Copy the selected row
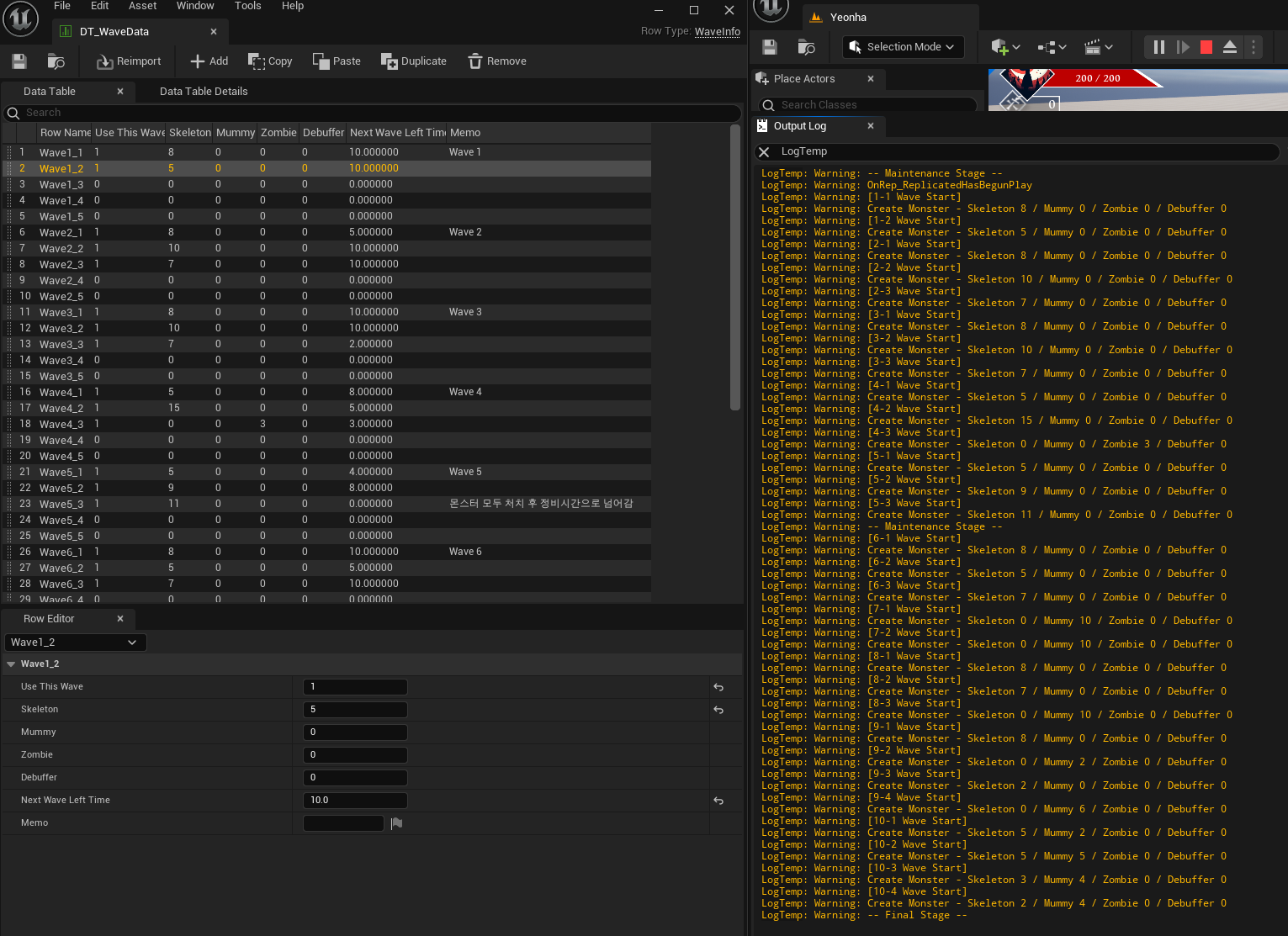Image resolution: width=1288 pixels, height=936 pixels. coord(270,61)
